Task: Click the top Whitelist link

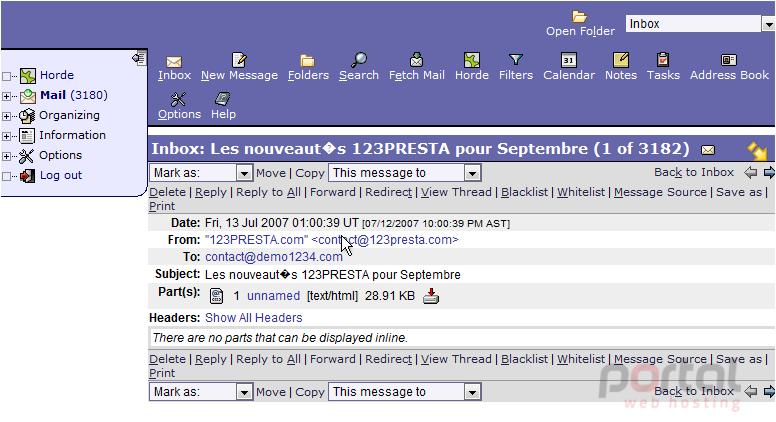Action: pos(581,192)
